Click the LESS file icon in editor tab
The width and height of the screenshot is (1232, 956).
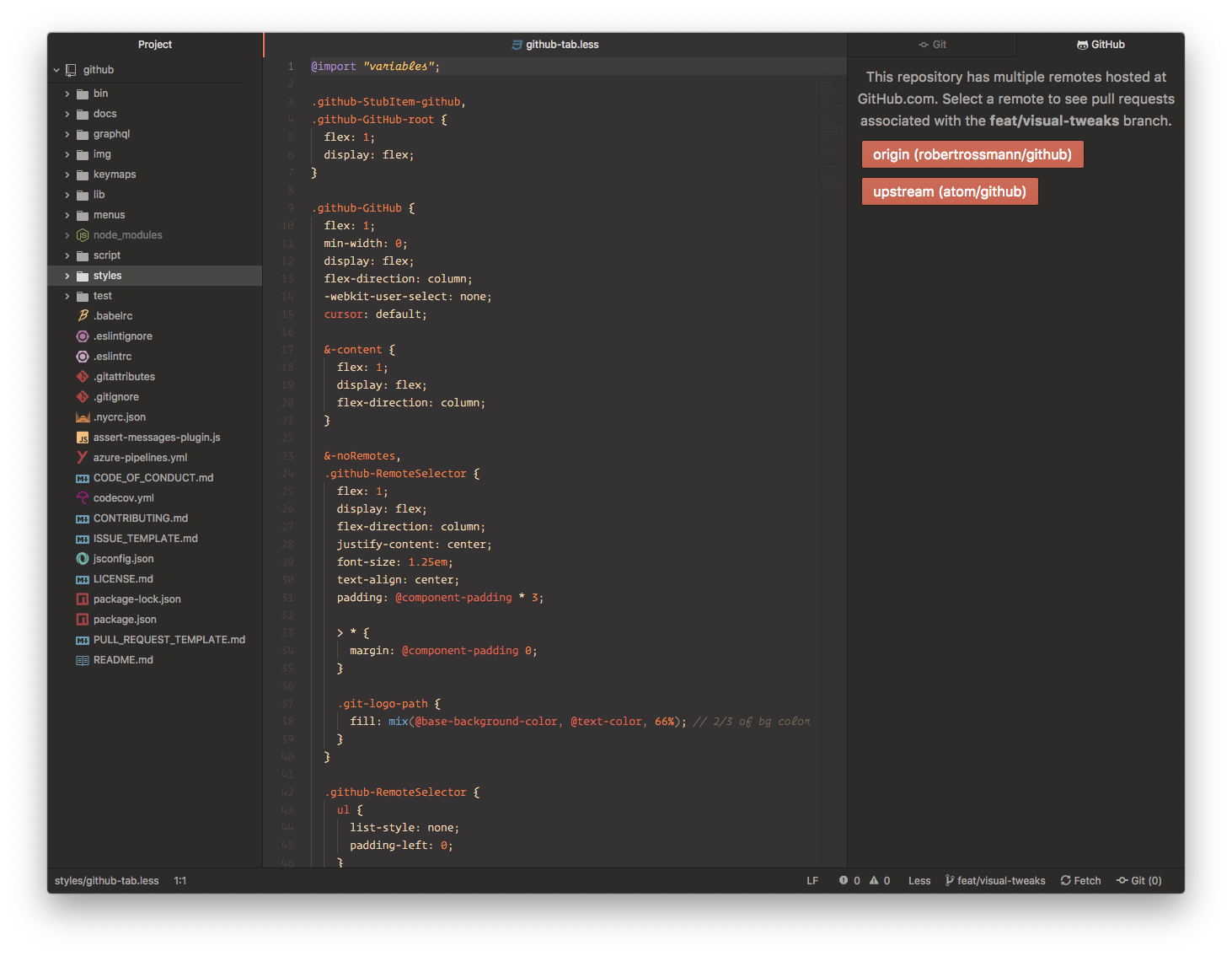517,45
